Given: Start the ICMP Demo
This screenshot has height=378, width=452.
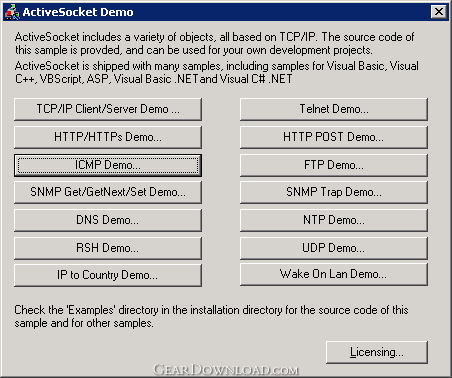Looking at the screenshot, I should click(x=108, y=165).
